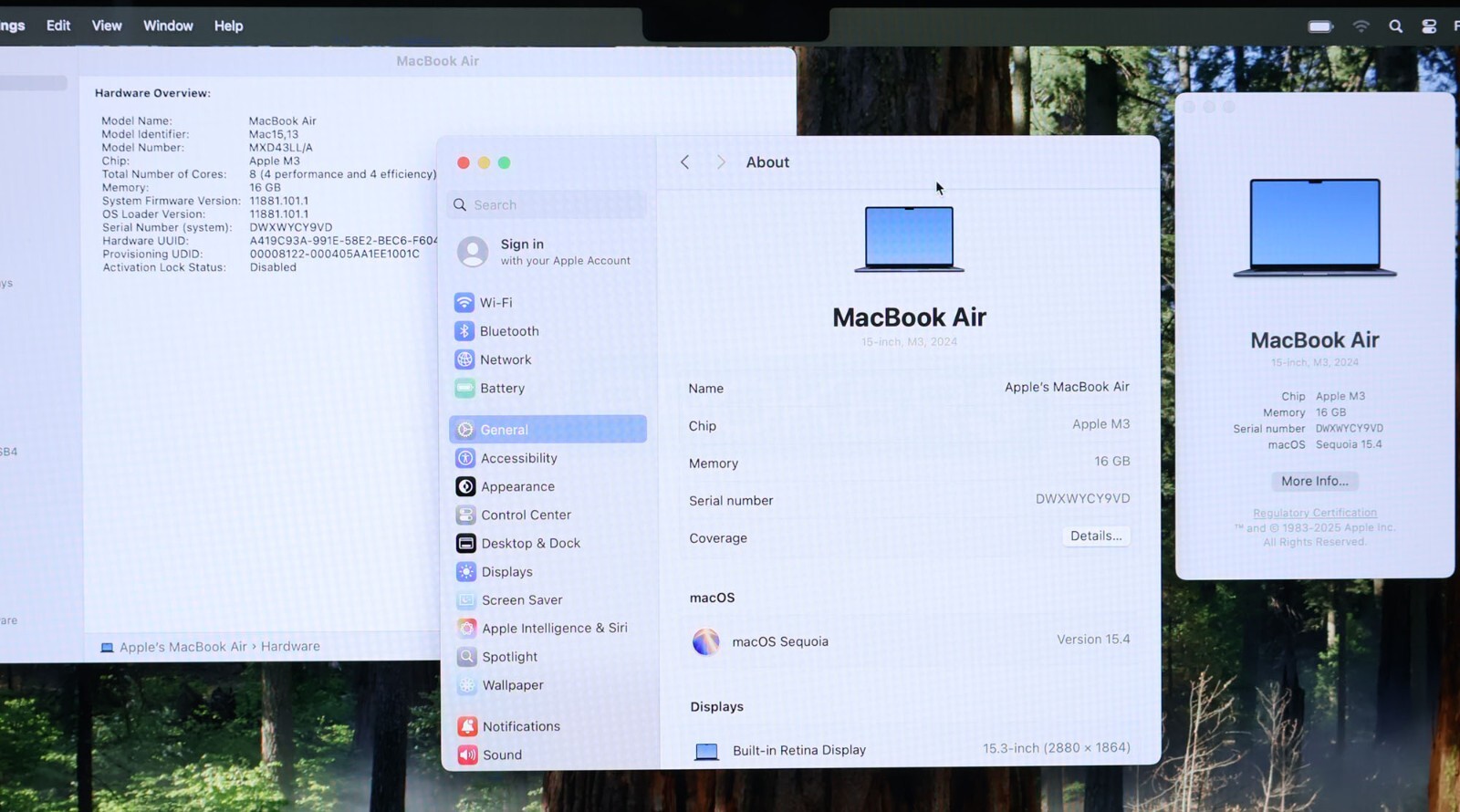The image size is (1460, 812).
Task: Click Built-in Retina Display icon
Action: (706, 751)
